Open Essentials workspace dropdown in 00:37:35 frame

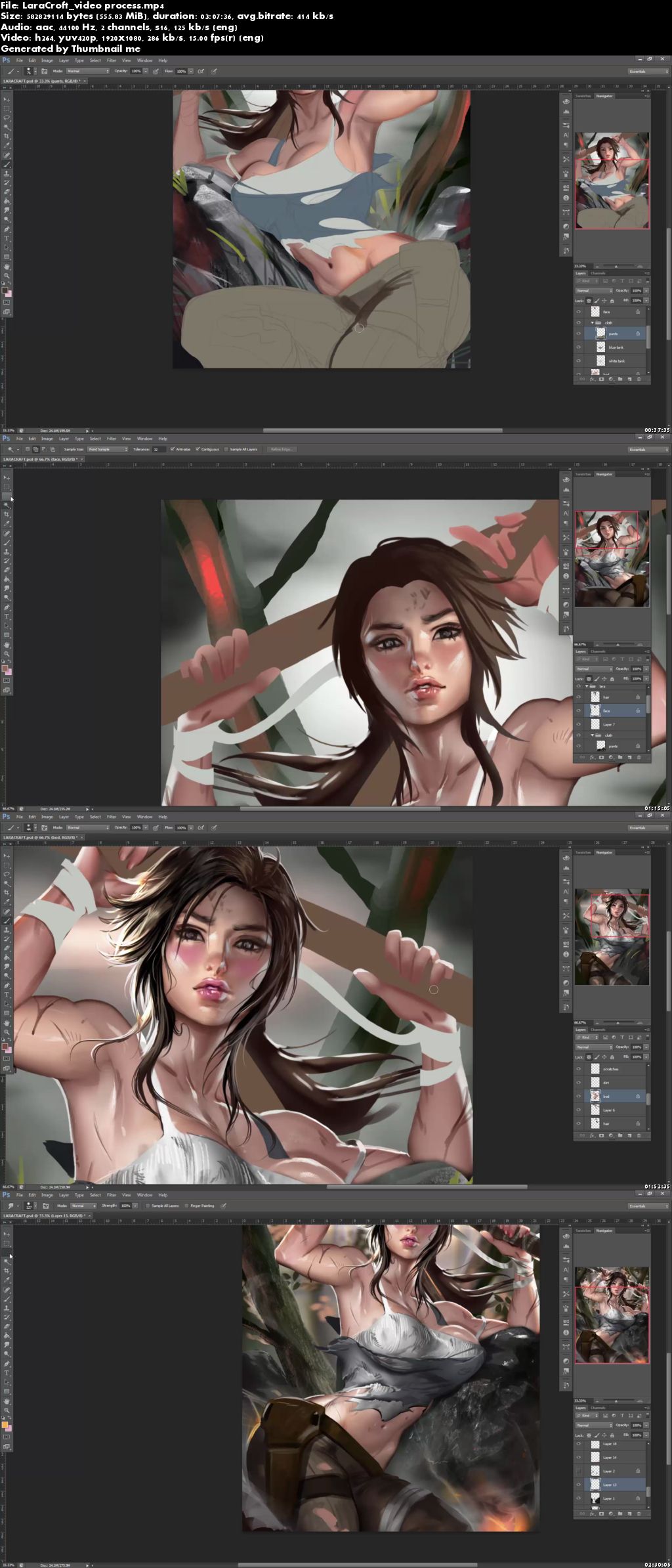(x=648, y=71)
